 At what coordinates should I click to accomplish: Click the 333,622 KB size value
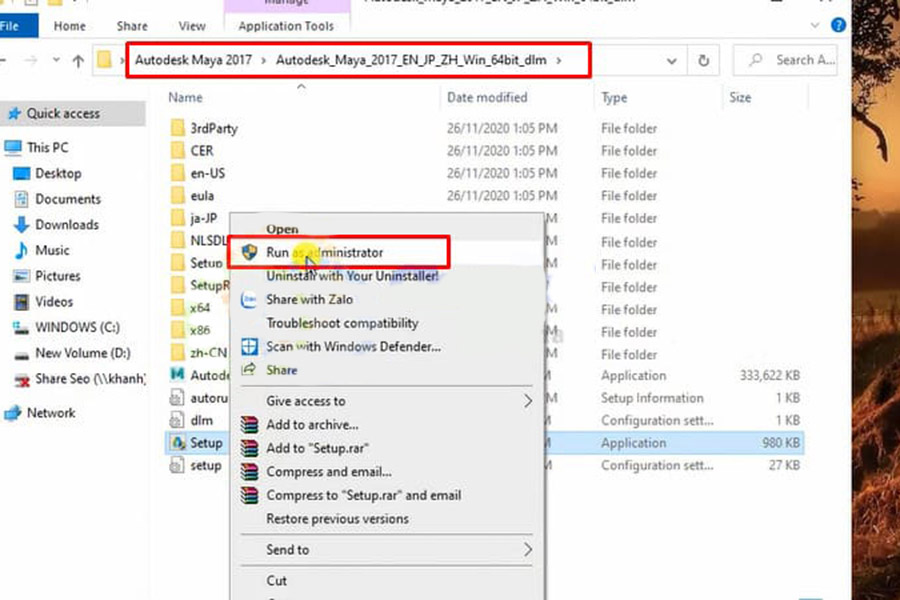coord(769,376)
